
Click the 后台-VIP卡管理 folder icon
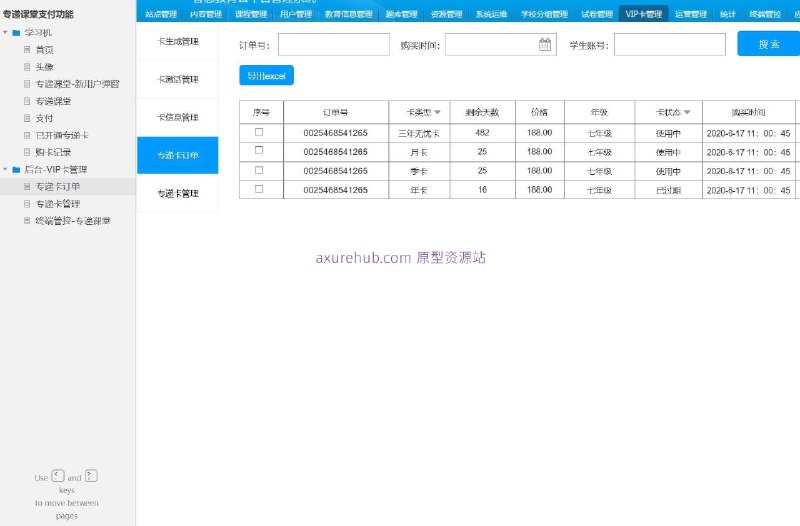[16, 169]
